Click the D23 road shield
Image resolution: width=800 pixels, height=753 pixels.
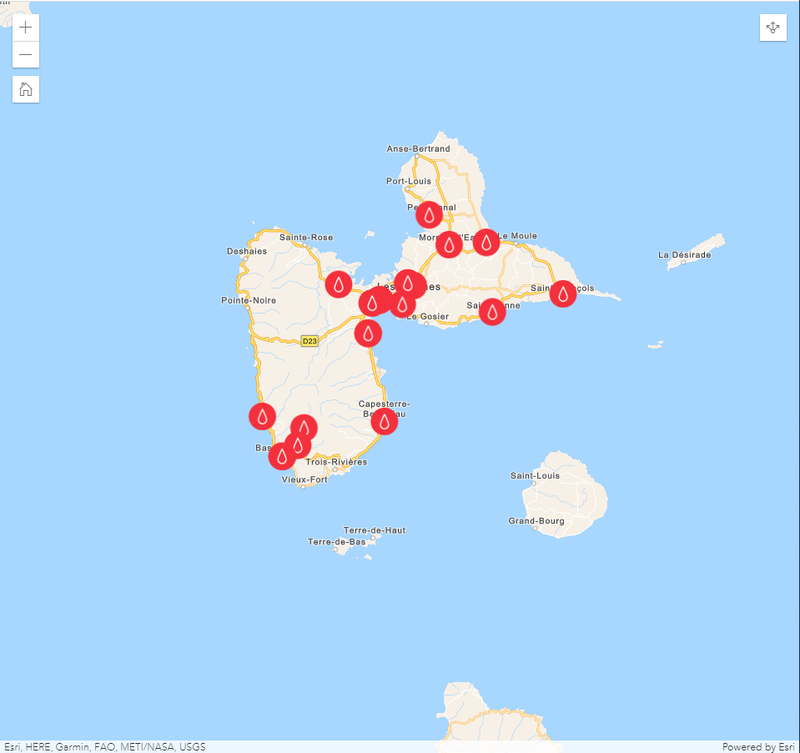click(309, 341)
